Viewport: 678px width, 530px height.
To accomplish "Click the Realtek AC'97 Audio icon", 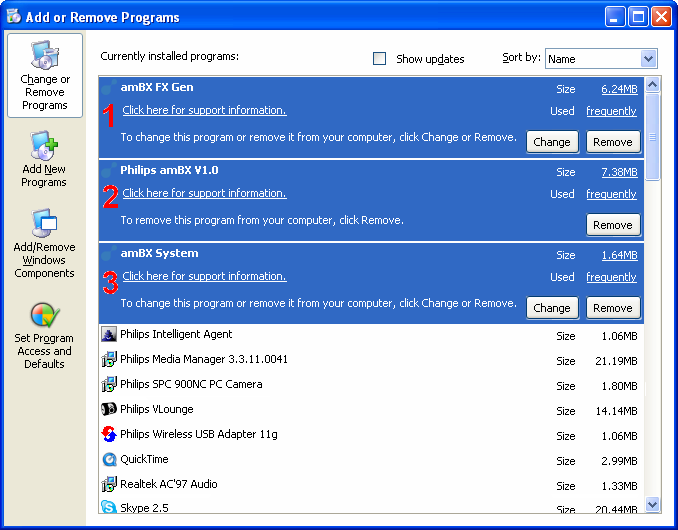I will 109,484.
